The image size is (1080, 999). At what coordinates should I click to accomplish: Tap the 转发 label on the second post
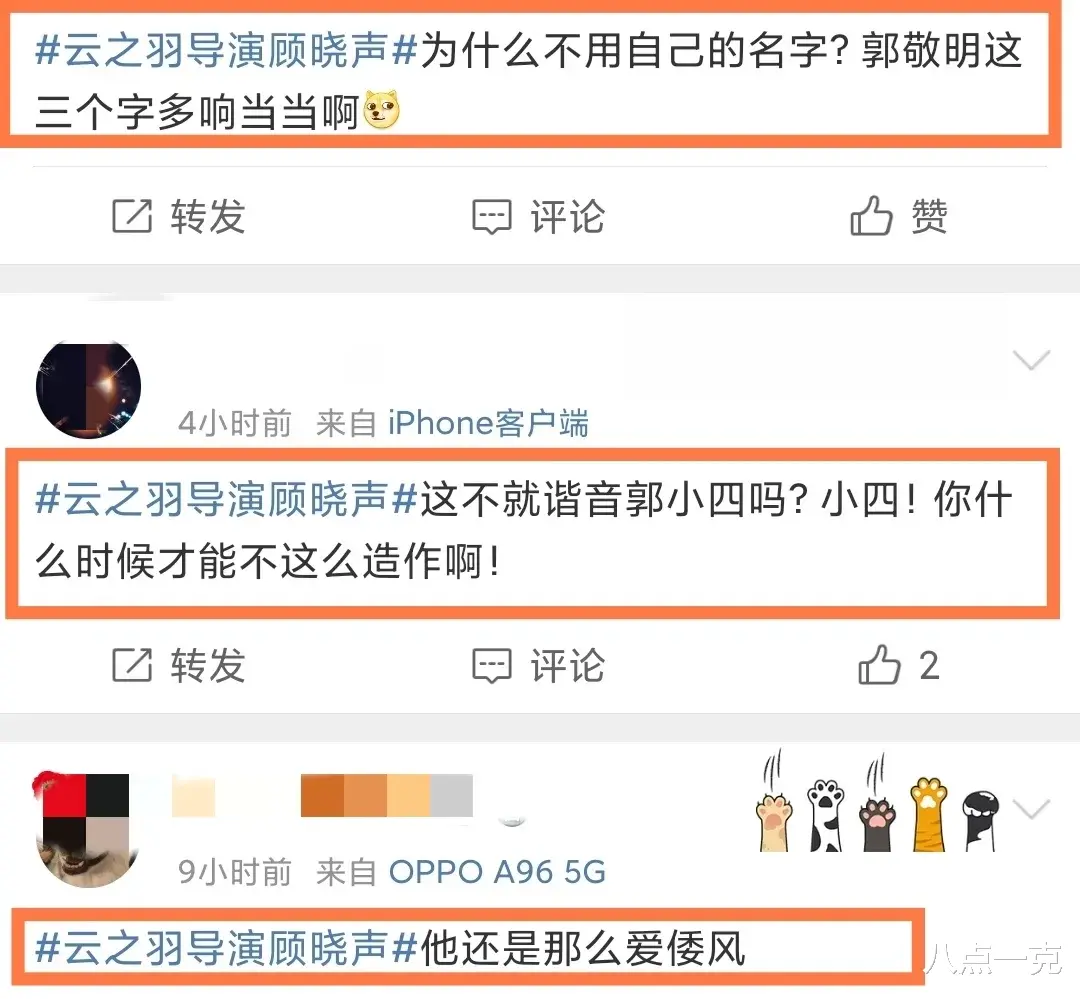tap(209, 666)
